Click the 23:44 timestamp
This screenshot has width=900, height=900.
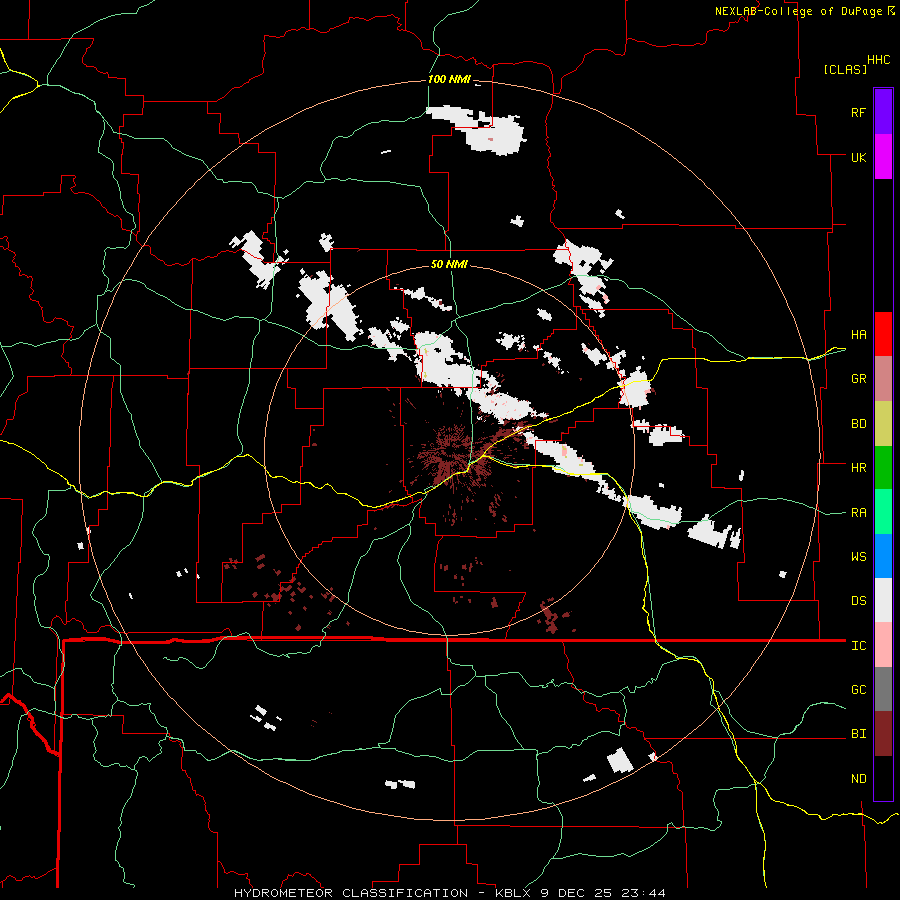pyautogui.click(x=643, y=893)
